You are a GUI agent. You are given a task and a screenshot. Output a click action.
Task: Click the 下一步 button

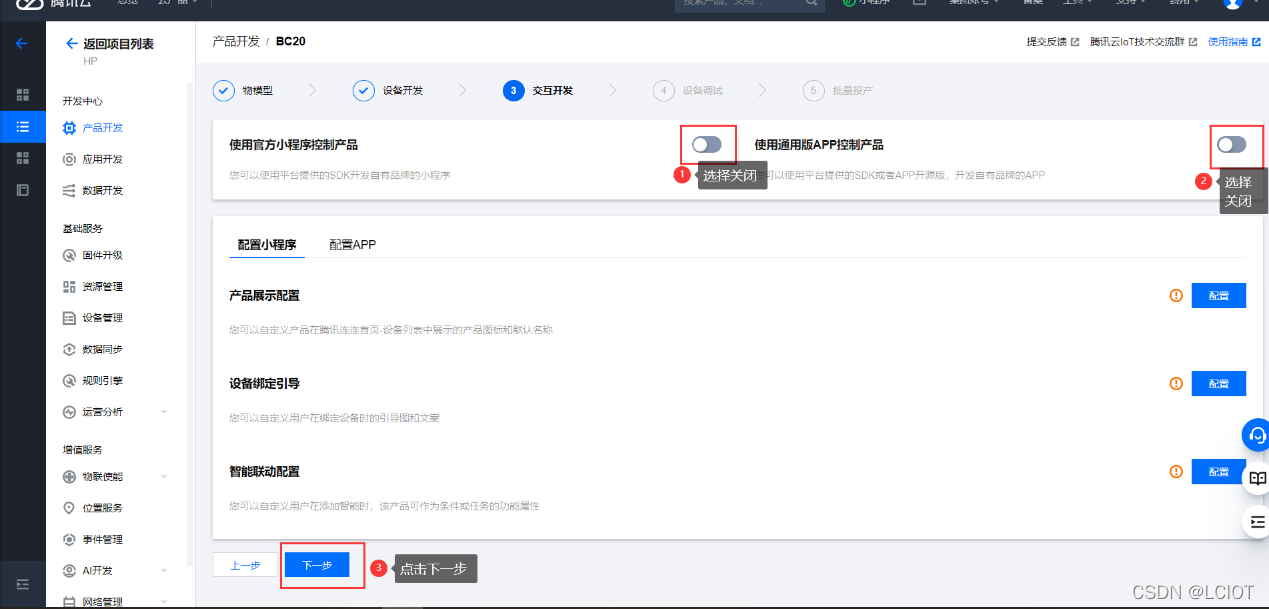pyautogui.click(x=318, y=564)
